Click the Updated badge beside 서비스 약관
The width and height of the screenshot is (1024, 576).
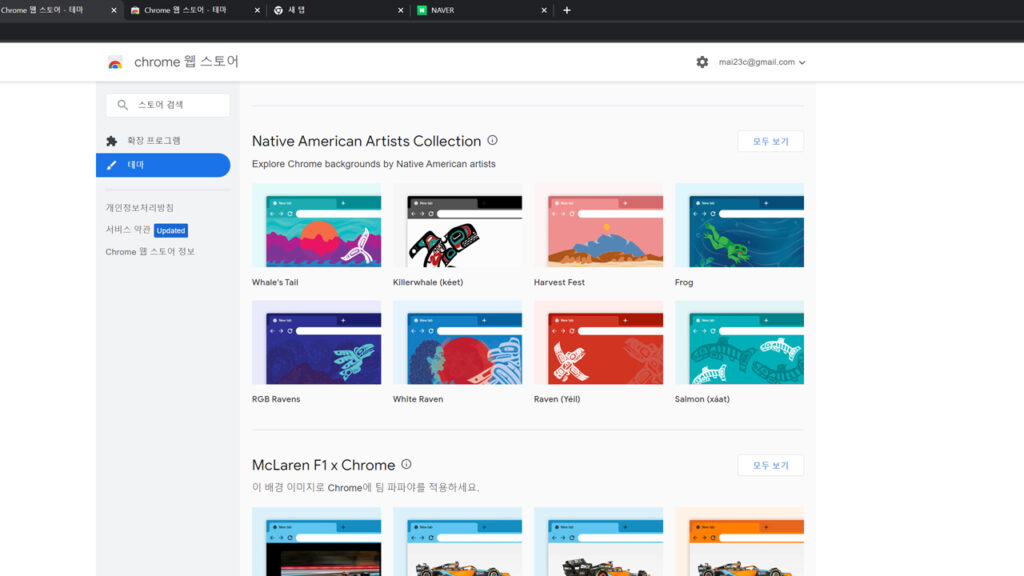(x=171, y=231)
